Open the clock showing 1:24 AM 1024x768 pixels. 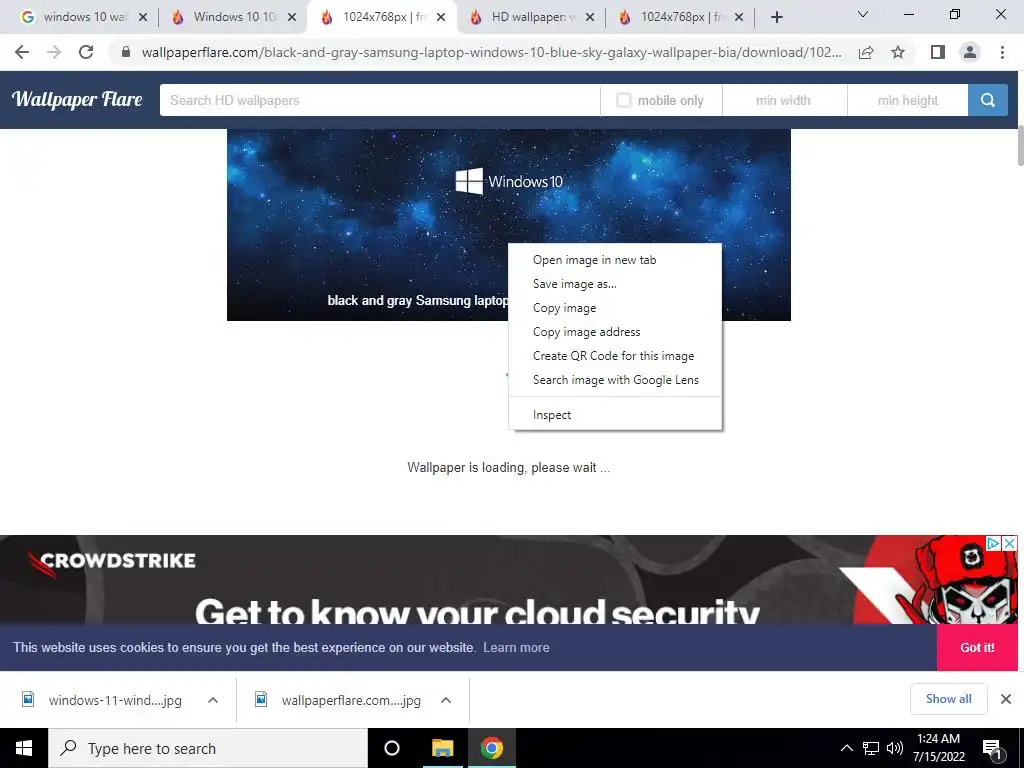938,748
